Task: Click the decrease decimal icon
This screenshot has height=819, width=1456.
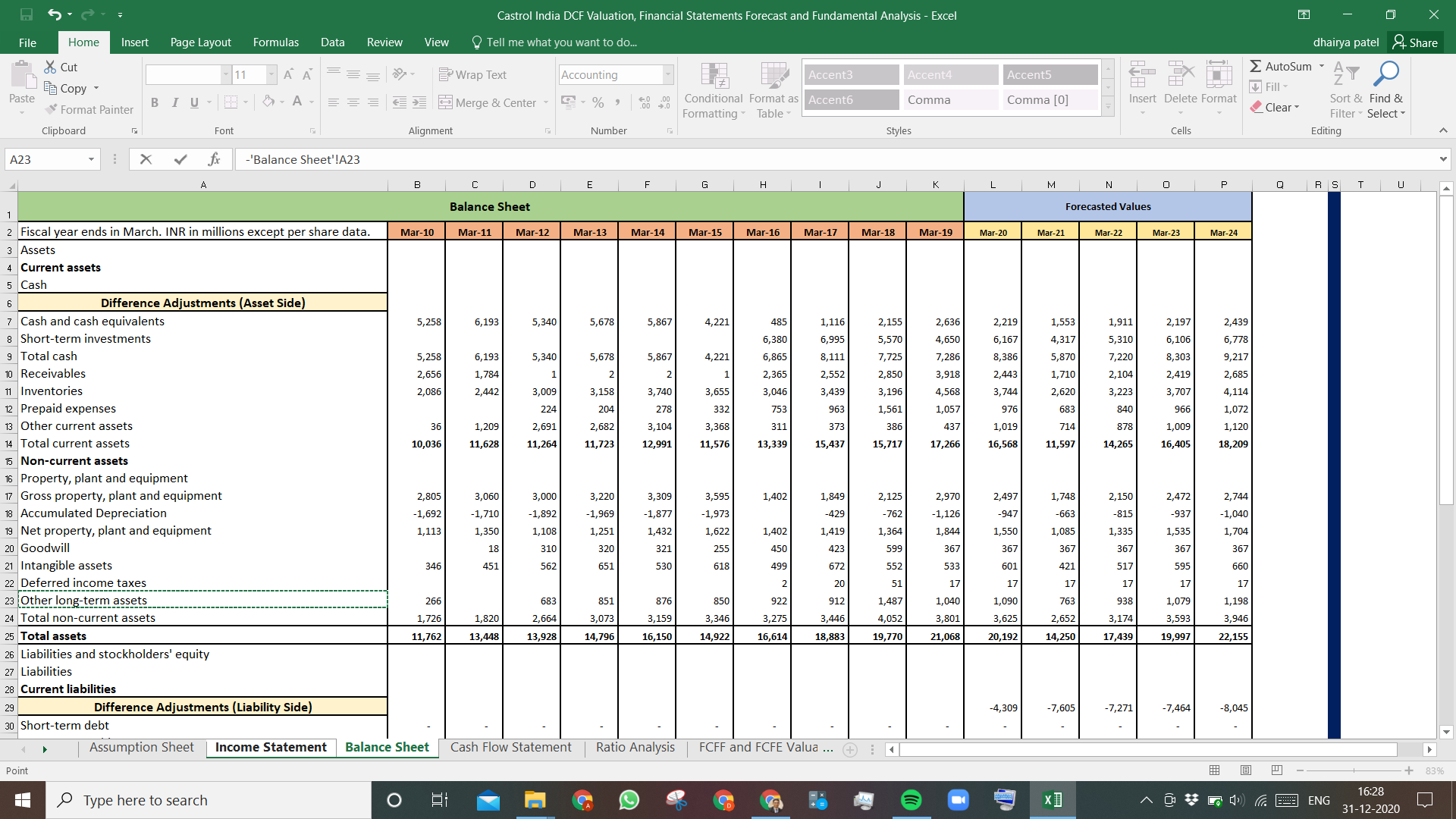Action: (664, 102)
